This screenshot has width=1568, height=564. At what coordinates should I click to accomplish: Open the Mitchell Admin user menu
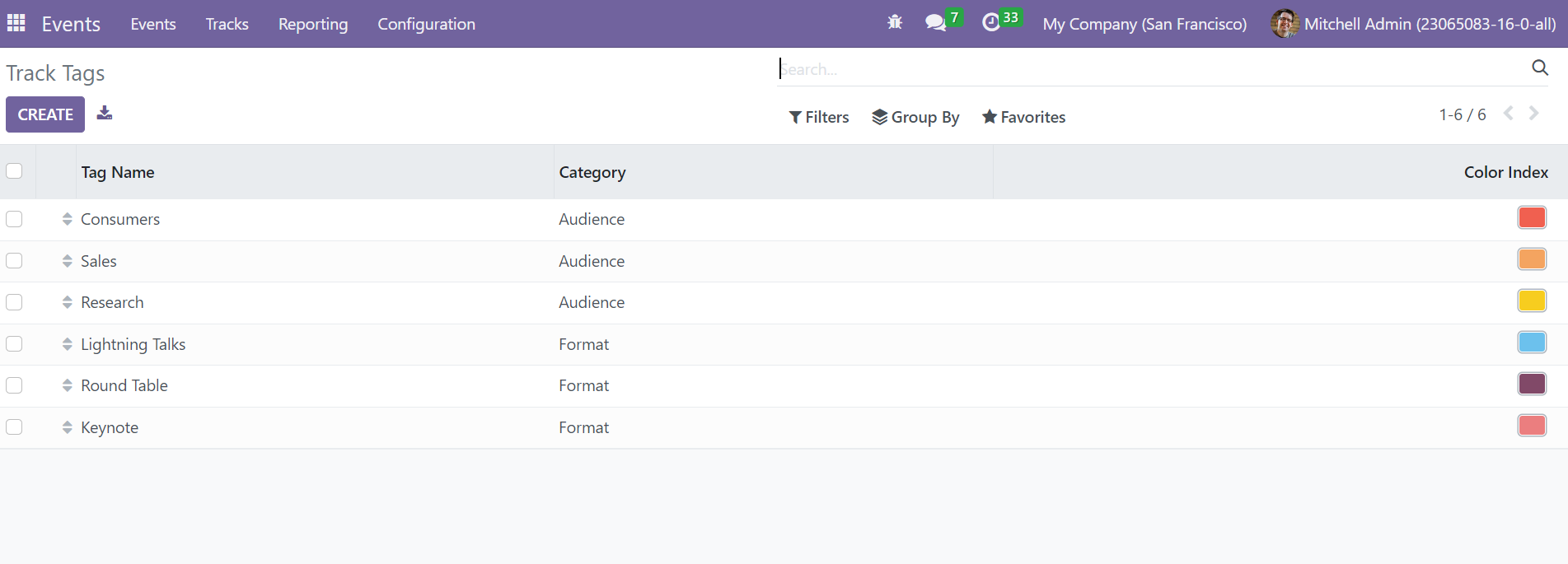(x=1413, y=24)
